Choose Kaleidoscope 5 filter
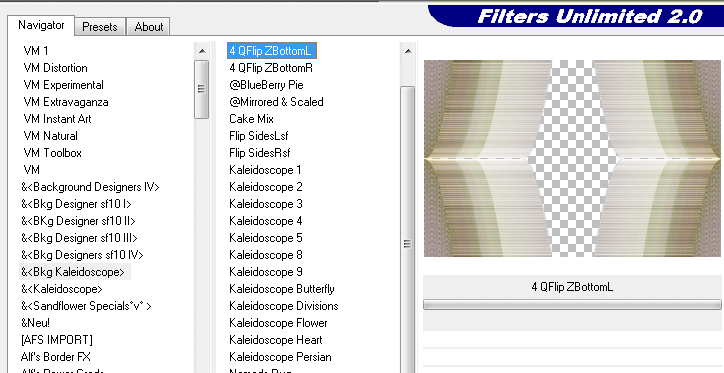Image resolution: width=724 pixels, height=373 pixels. (x=266, y=238)
